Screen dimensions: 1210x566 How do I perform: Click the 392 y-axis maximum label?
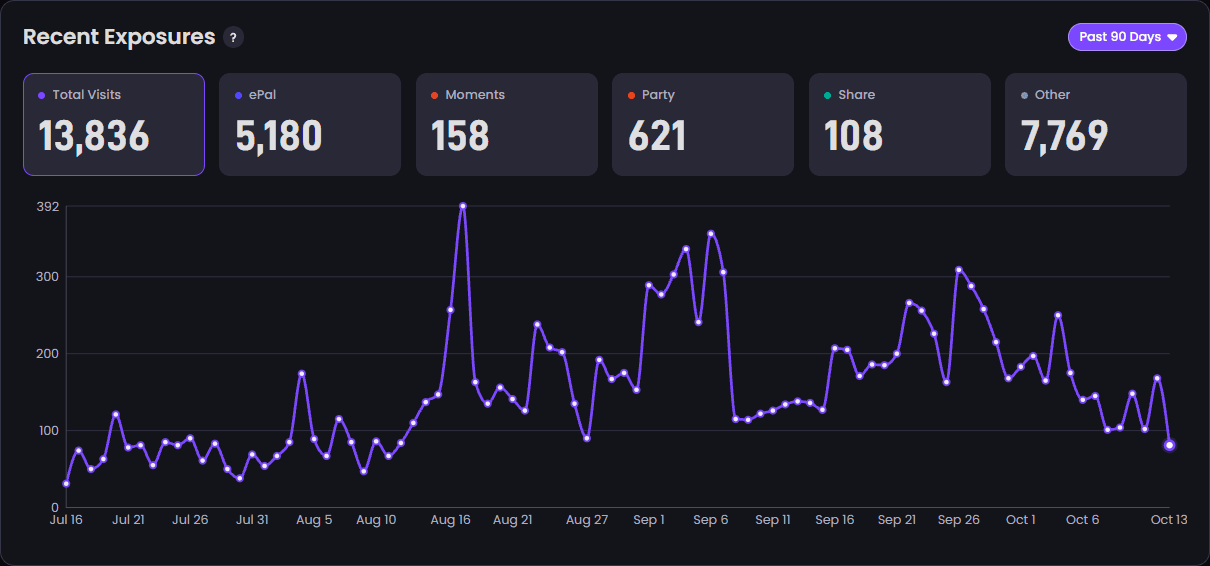(x=48, y=207)
